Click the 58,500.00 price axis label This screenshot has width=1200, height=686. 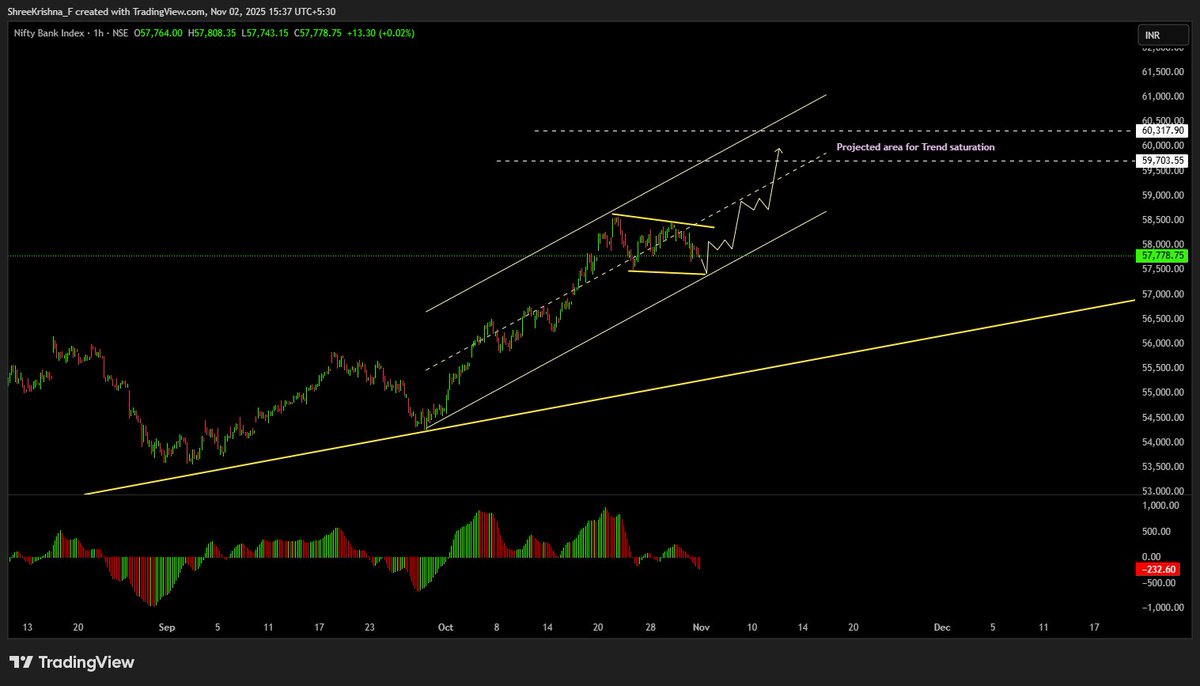tap(1162, 220)
